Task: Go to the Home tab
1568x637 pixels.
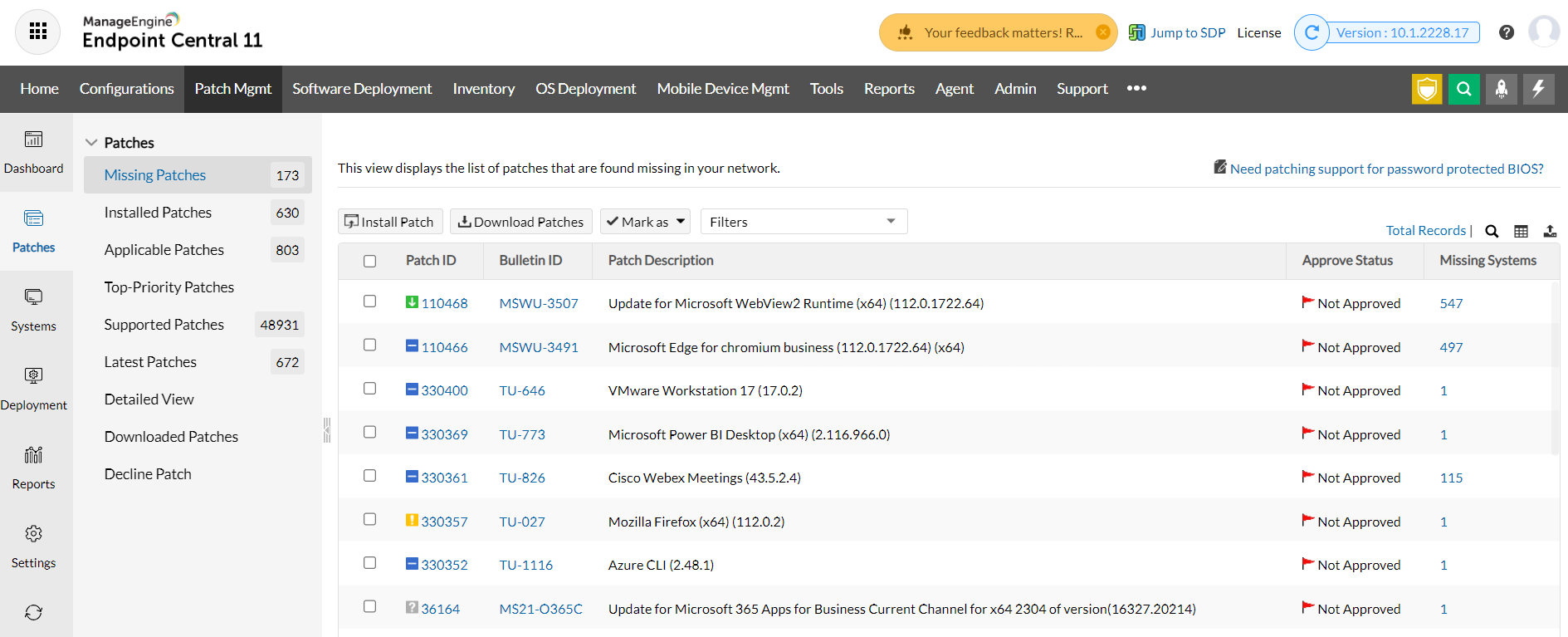Action: point(39,89)
